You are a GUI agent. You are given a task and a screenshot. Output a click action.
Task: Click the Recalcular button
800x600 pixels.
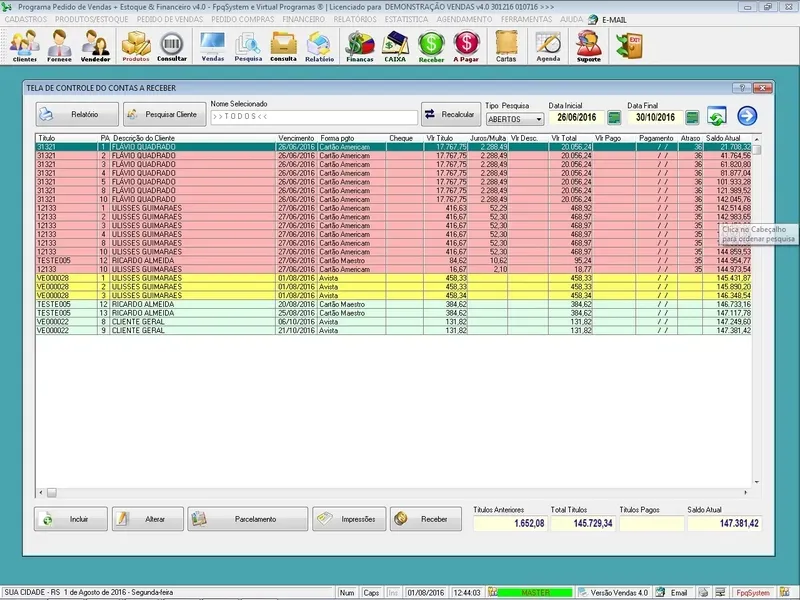[448, 115]
